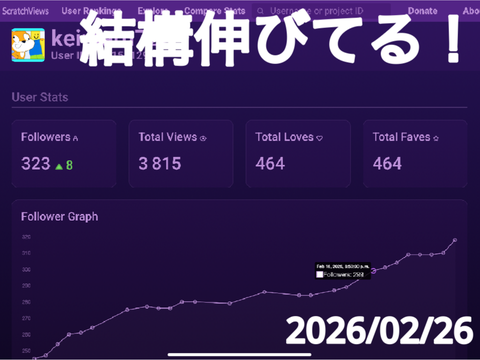The width and height of the screenshot is (480, 360).
Task: Select the Total Views stat card
Action: pyautogui.click(x=181, y=154)
